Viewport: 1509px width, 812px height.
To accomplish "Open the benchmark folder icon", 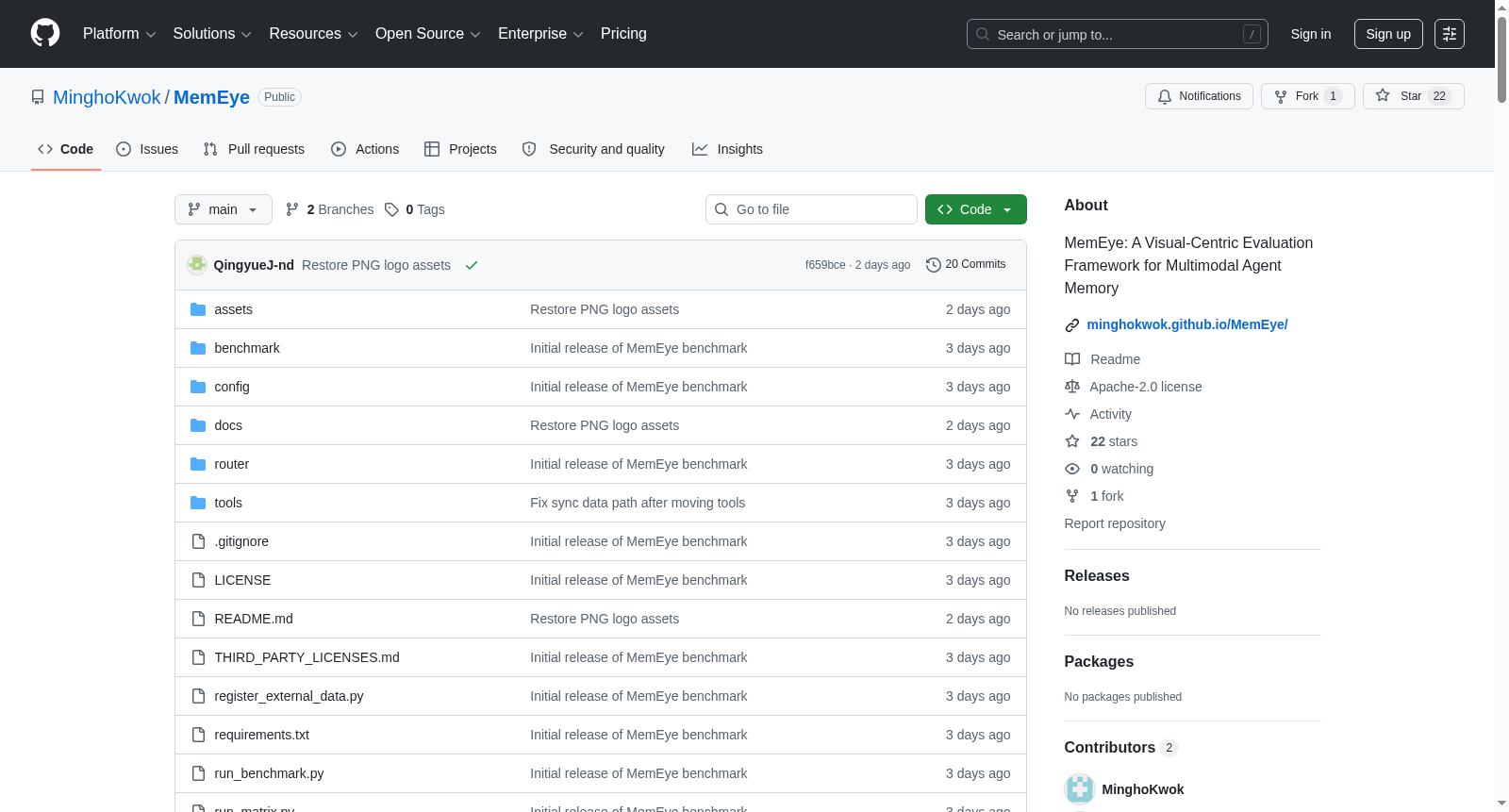I will pyautogui.click(x=198, y=348).
